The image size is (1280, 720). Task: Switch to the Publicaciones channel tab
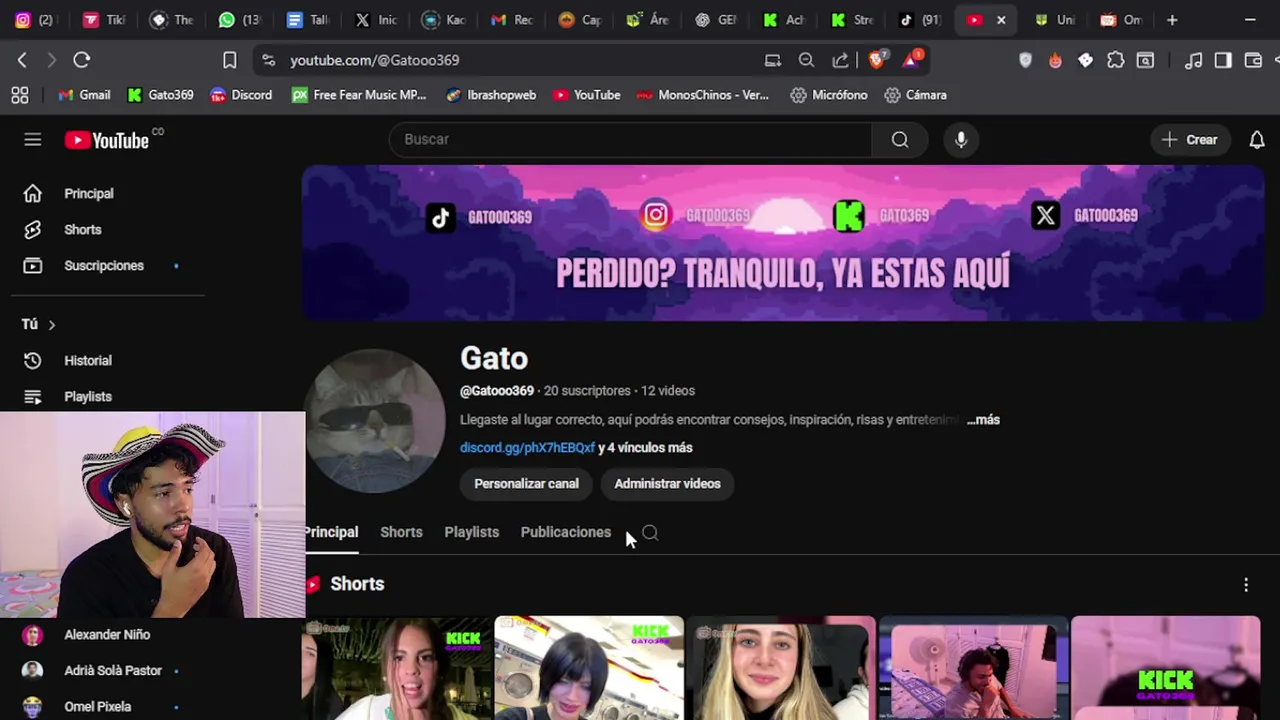point(565,532)
